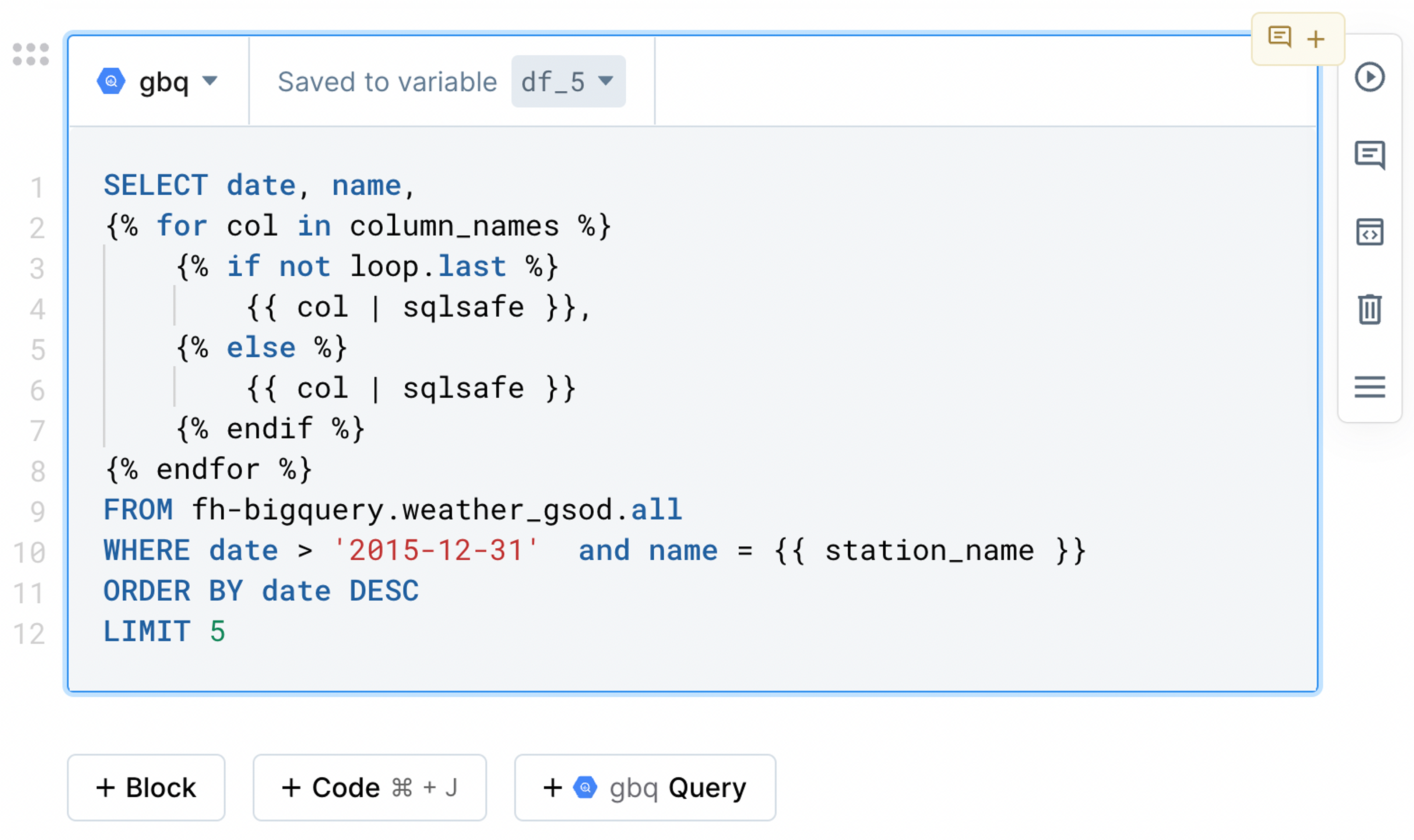Grab the six-dot drag handle of the cell
This screenshot has height=840, width=1414.
click(31, 54)
